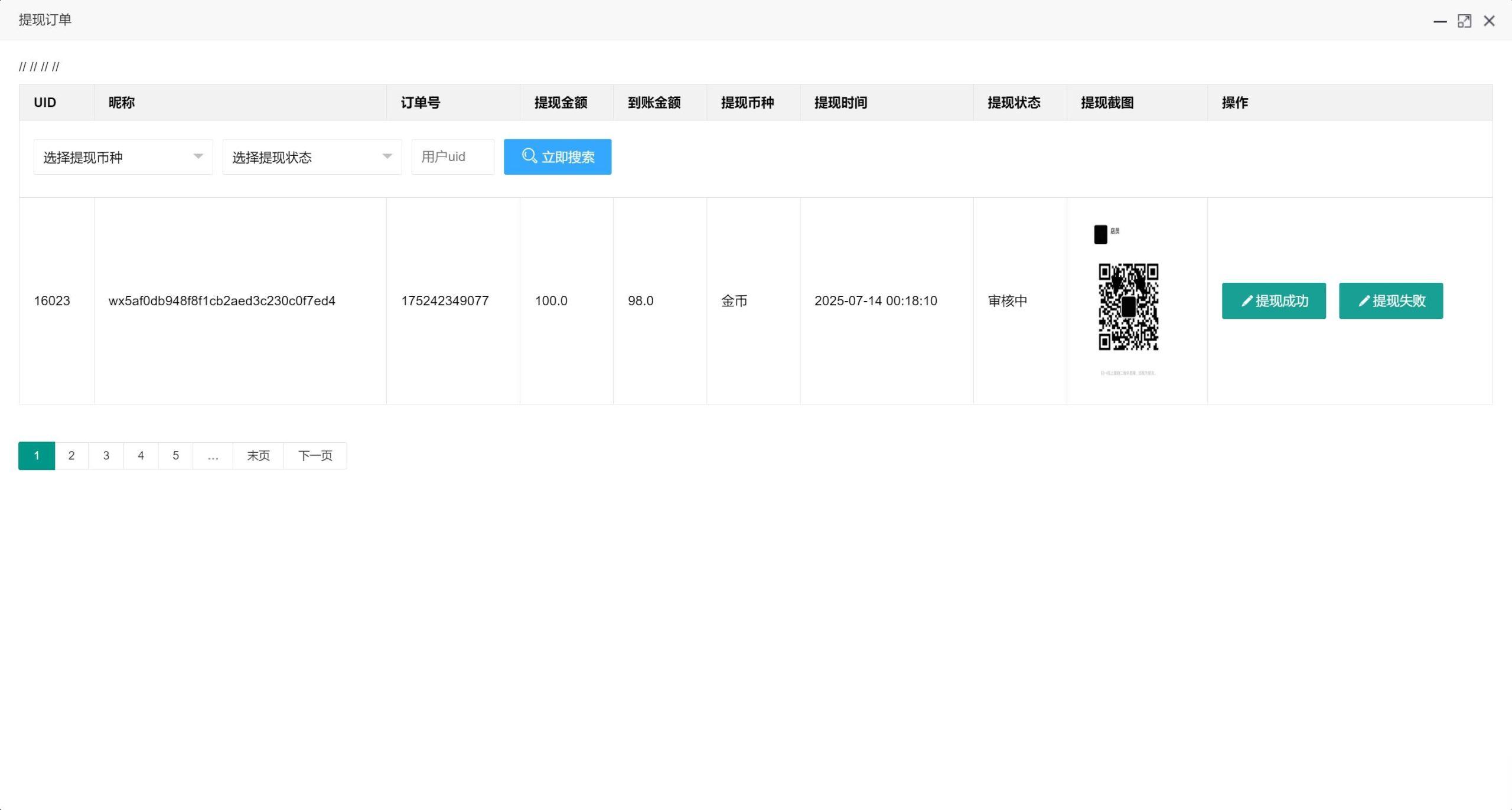This screenshot has width=1512, height=810.
Task: Go to page 2 of results
Action: tap(71, 455)
